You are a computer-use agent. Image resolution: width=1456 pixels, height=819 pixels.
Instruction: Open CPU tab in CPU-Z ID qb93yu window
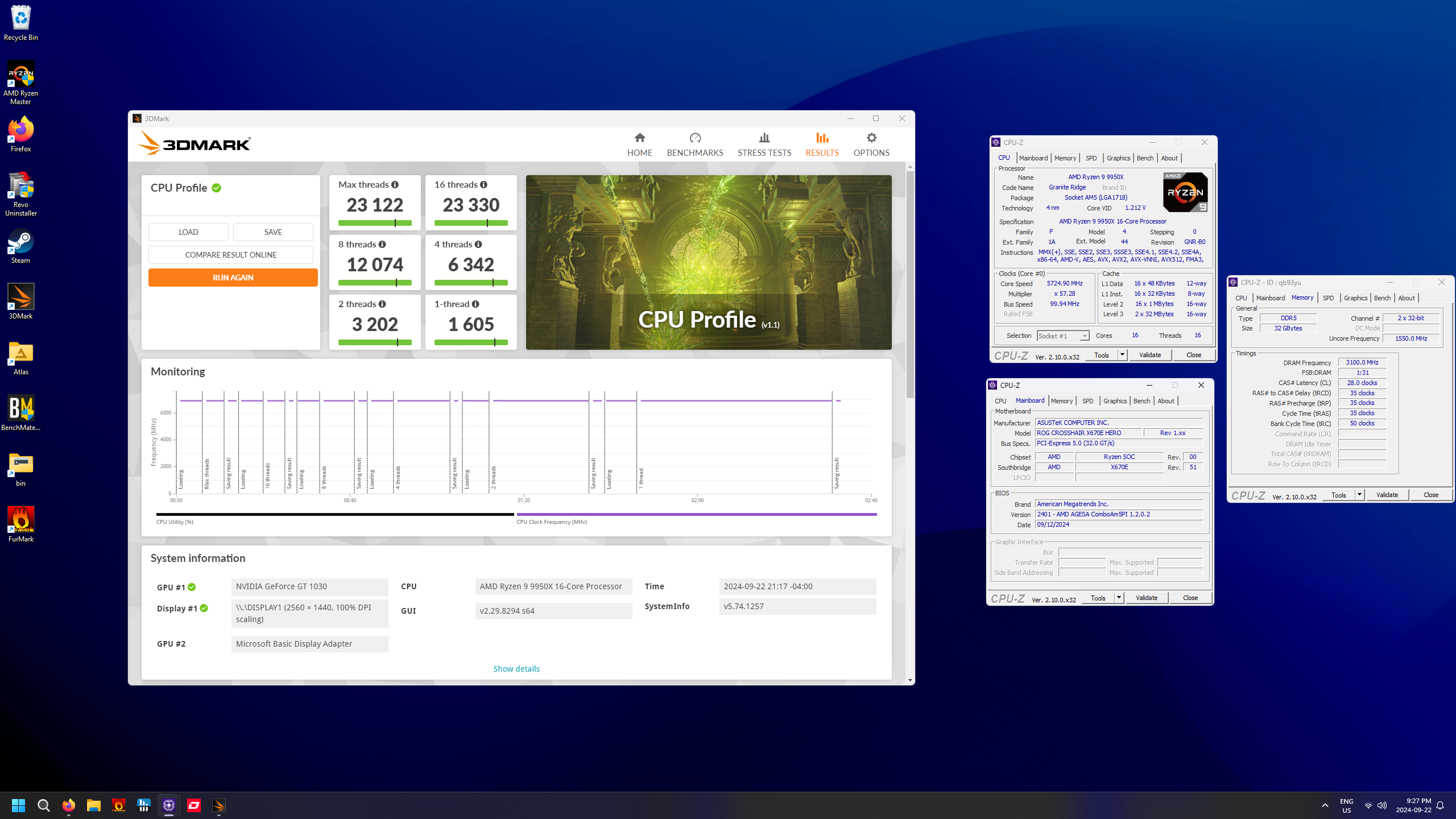point(1241,298)
